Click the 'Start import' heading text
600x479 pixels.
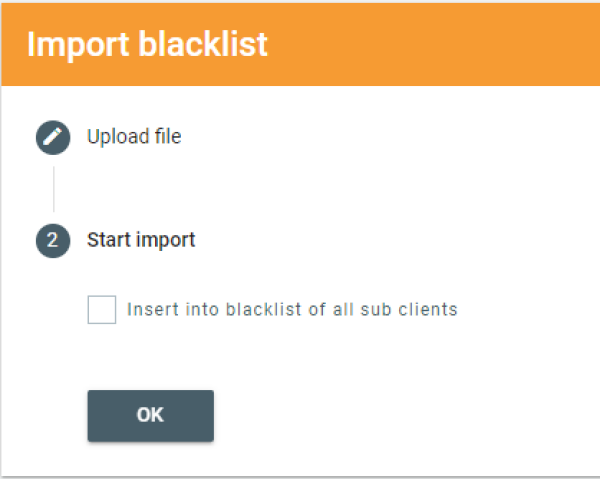pyautogui.click(x=141, y=240)
